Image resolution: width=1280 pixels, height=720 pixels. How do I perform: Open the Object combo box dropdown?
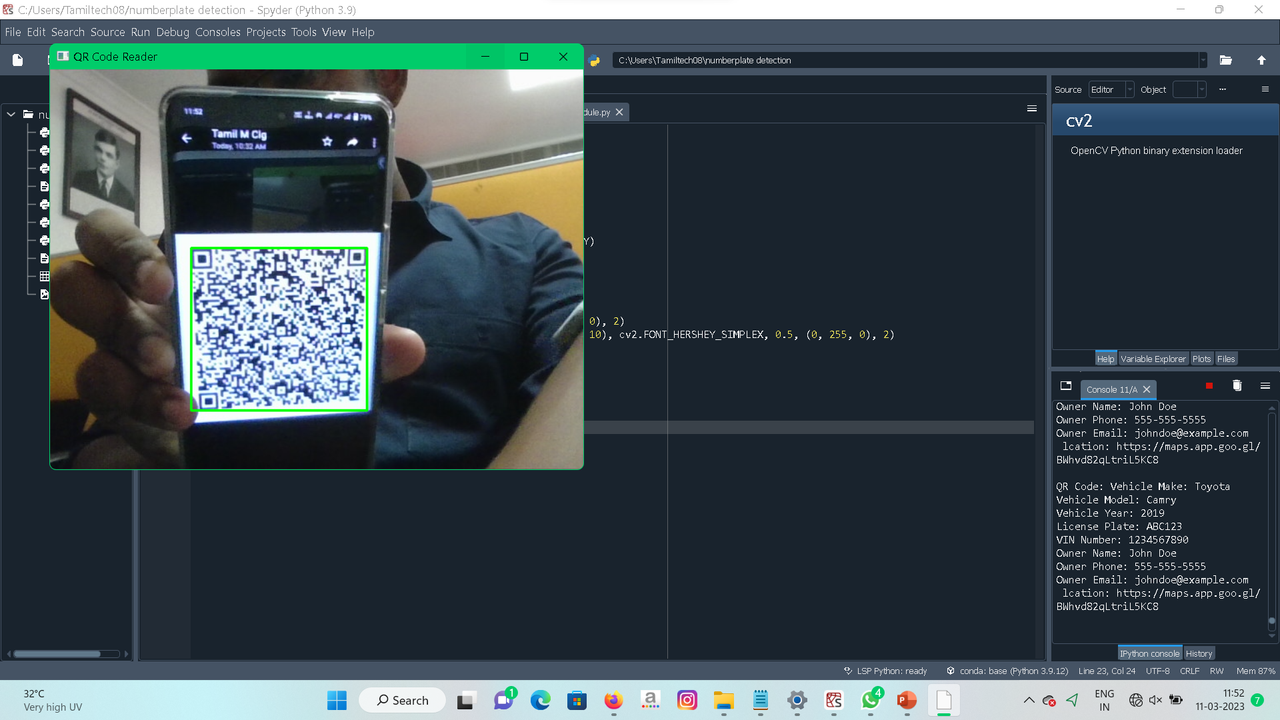pyautogui.click(x=1189, y=89)
